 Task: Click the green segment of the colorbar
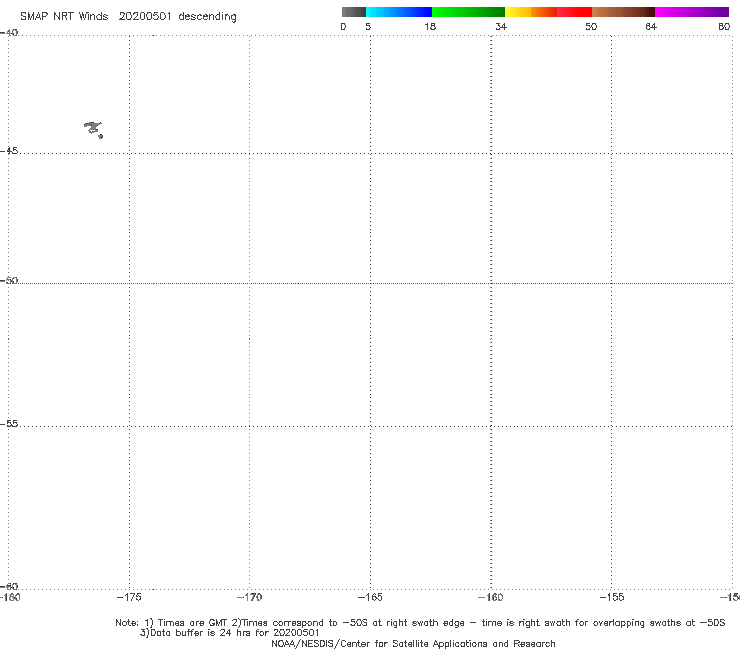pyautogui.click(x=468, y=12)
